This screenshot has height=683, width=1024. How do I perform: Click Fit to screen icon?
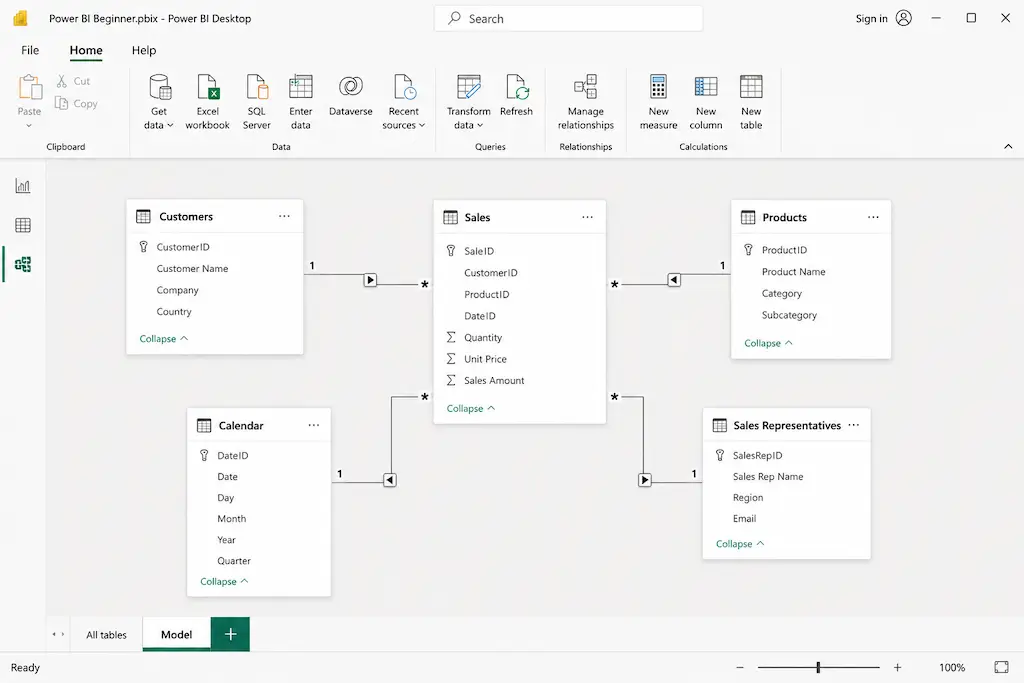pos(1001,667)
